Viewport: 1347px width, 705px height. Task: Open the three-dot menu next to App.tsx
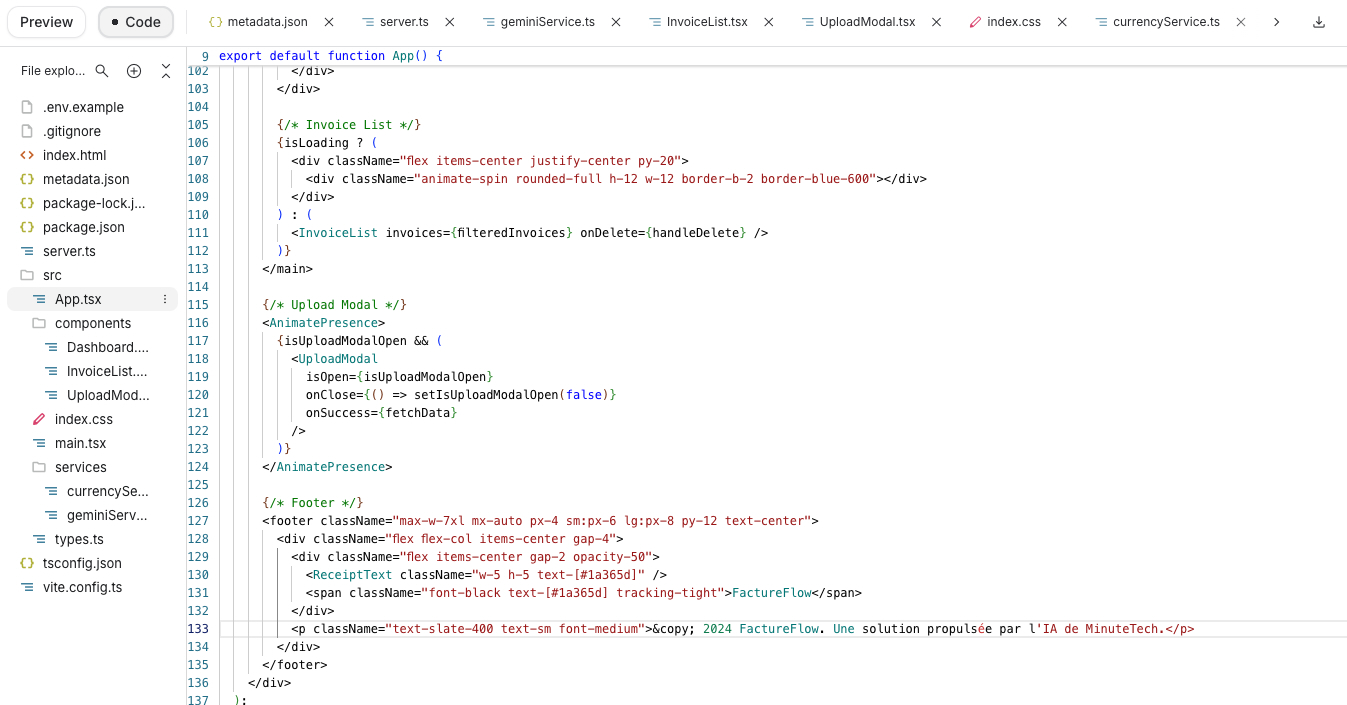[x=165, y=299]
